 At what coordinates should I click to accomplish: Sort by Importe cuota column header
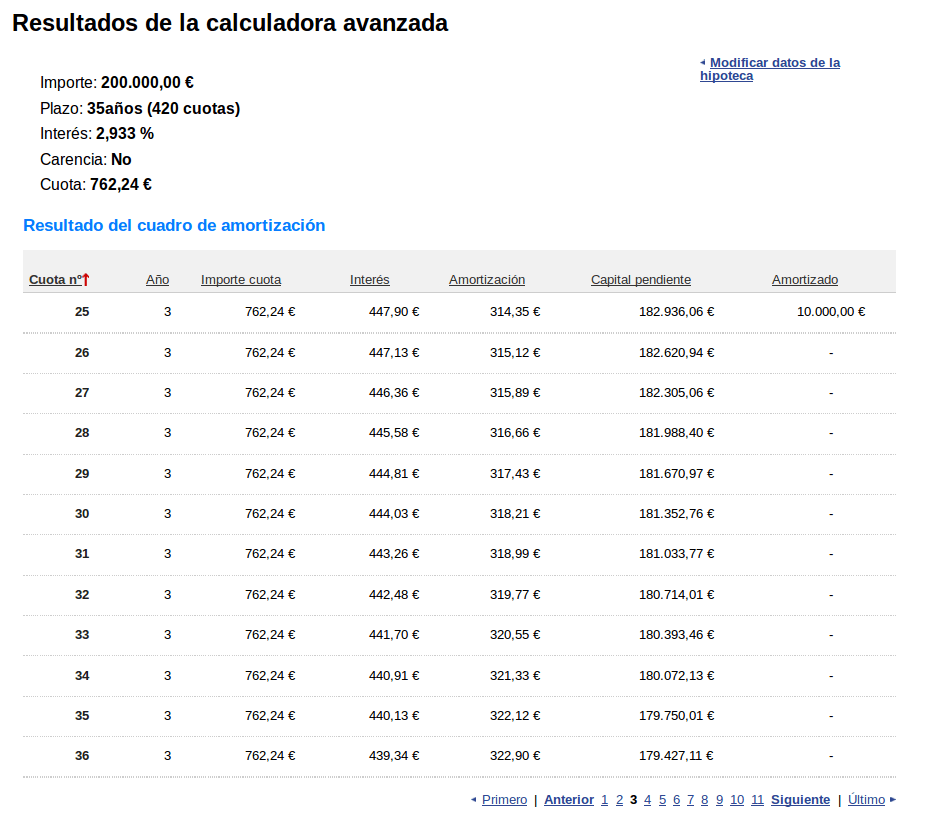[240, 280]
